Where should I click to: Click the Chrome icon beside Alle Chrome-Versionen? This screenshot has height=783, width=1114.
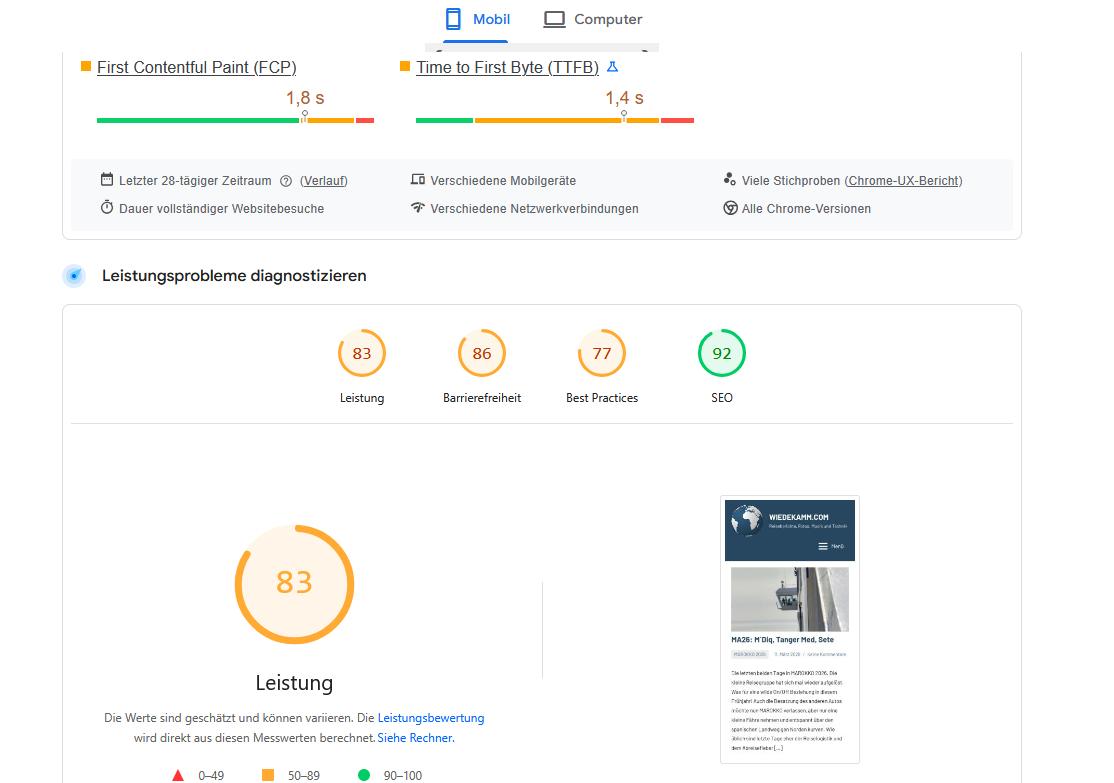pos(730,208)
